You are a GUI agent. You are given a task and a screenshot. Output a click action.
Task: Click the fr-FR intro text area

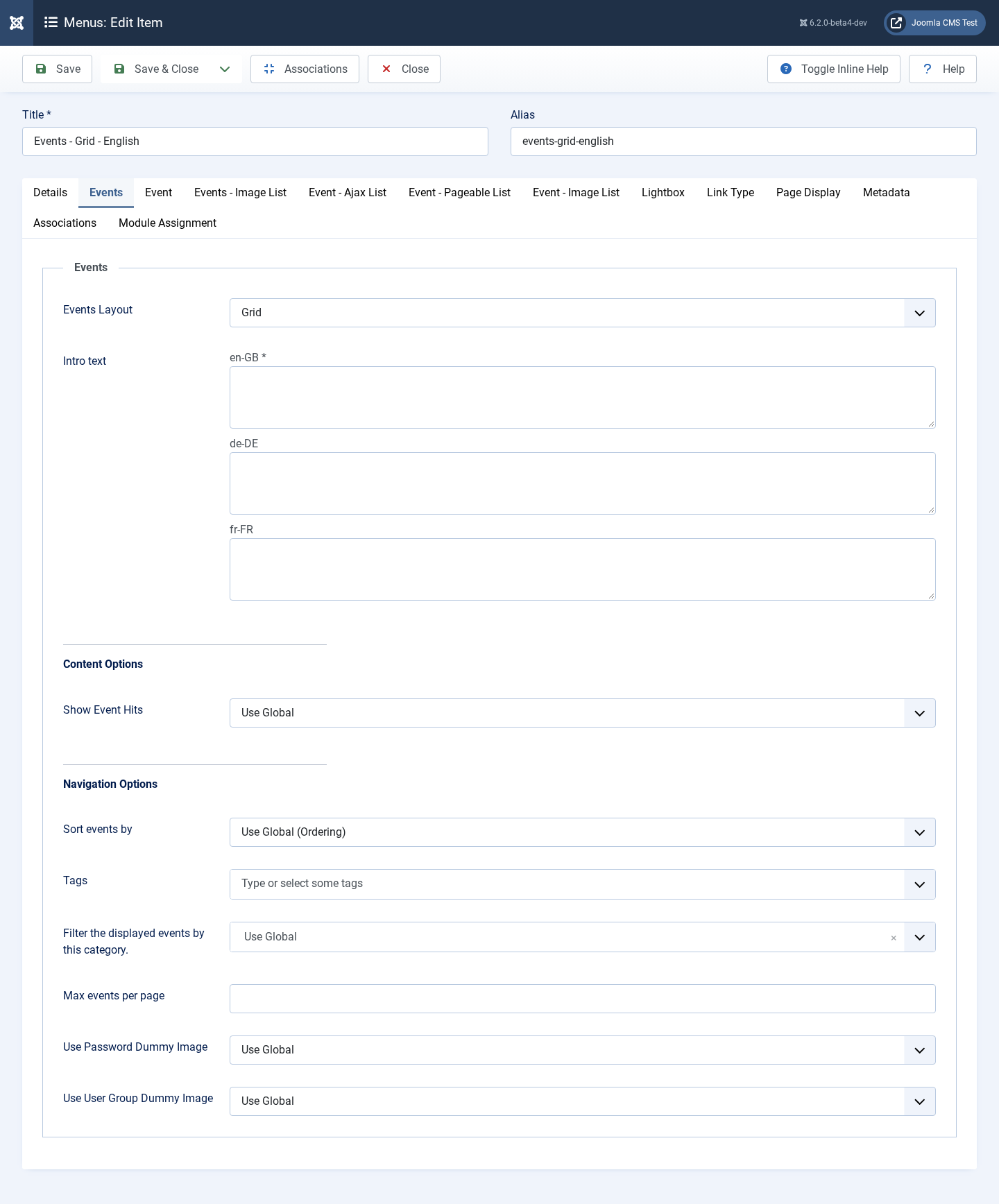coord(583,569)
